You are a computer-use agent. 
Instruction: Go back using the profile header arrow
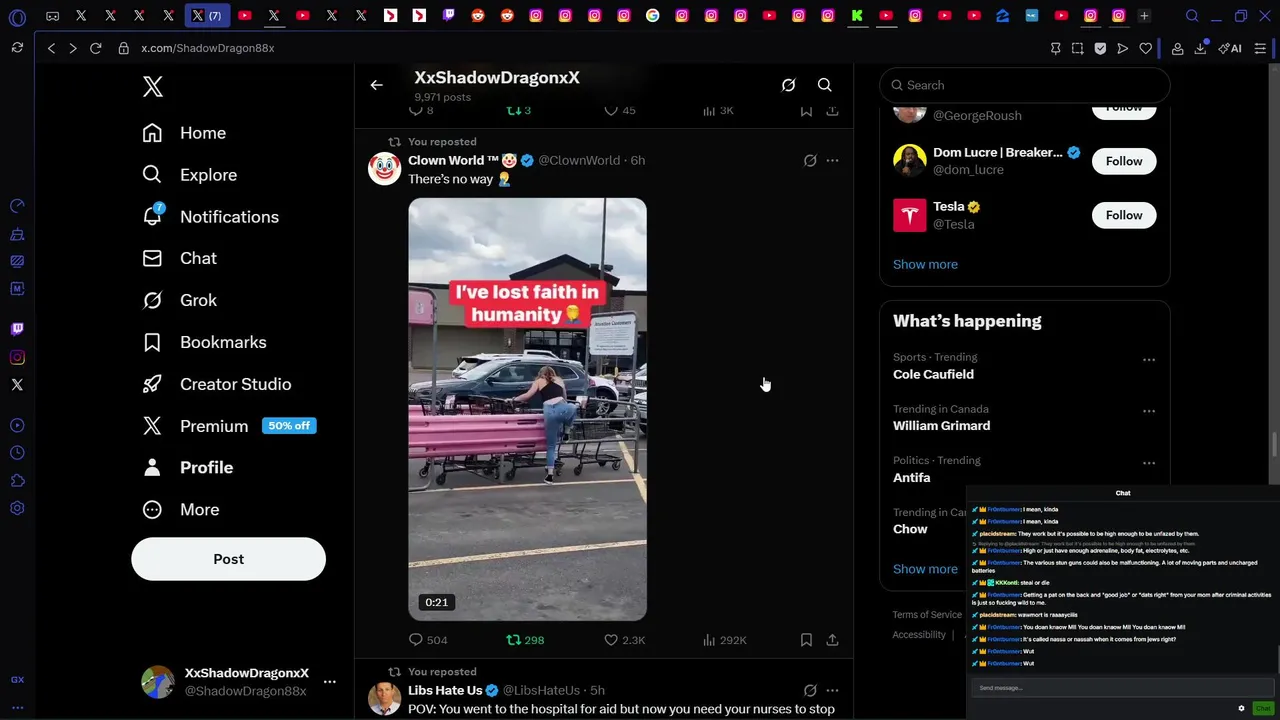pyautogui.click(x=376, y=85)
